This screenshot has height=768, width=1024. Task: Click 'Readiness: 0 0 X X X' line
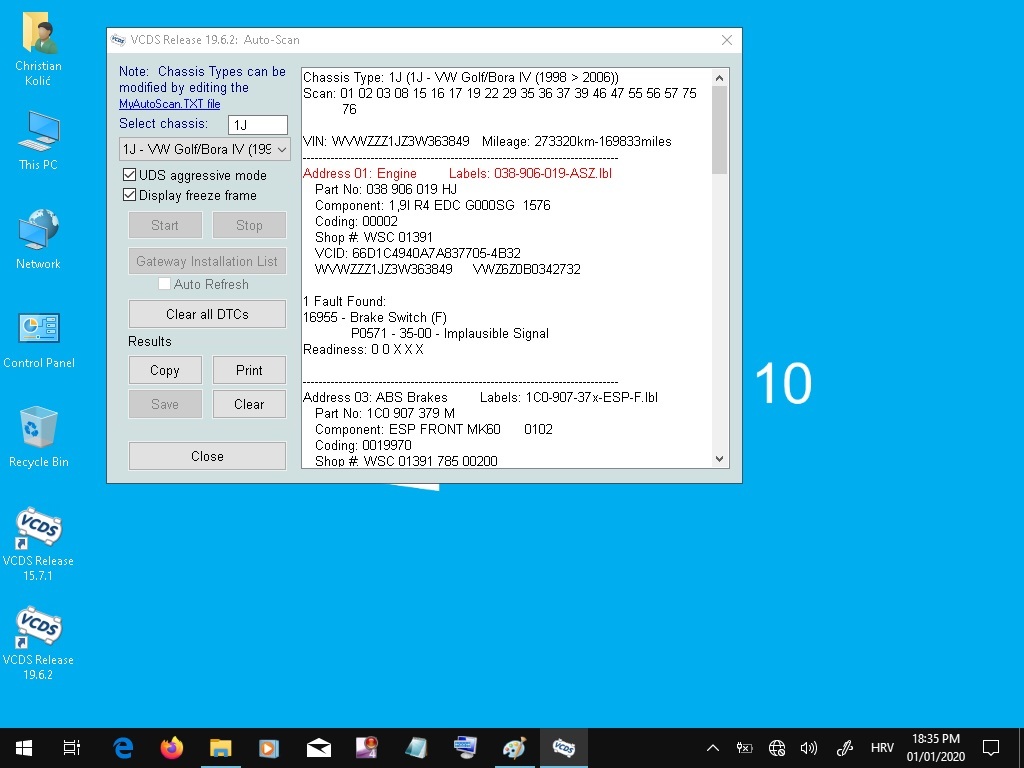click(x=363, y=349)
